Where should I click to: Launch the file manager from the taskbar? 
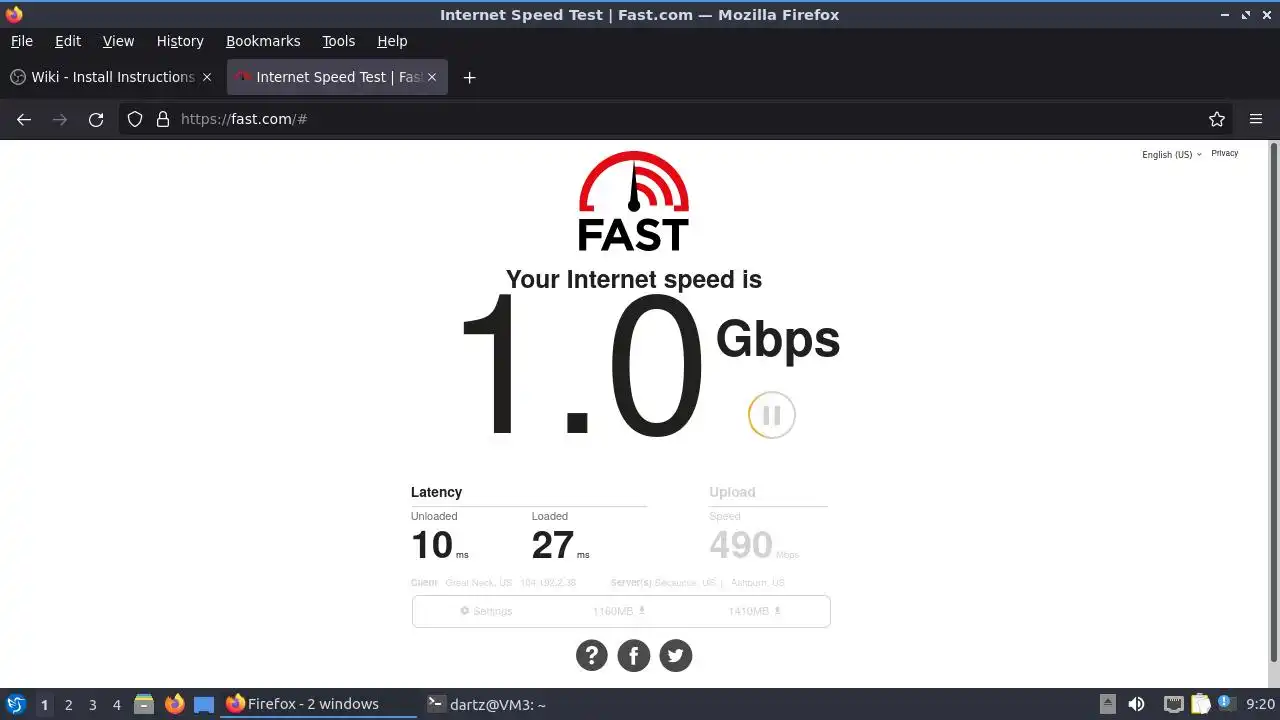click(144, 704)
